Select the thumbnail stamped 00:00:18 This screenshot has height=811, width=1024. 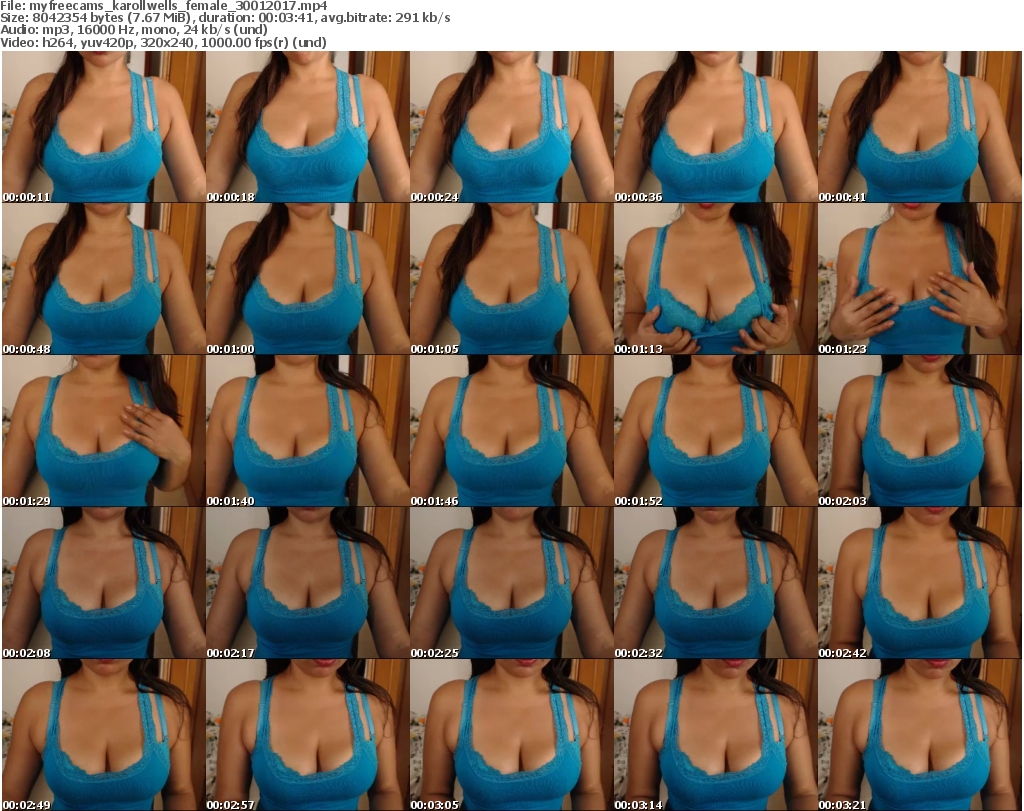coord(308,127)
